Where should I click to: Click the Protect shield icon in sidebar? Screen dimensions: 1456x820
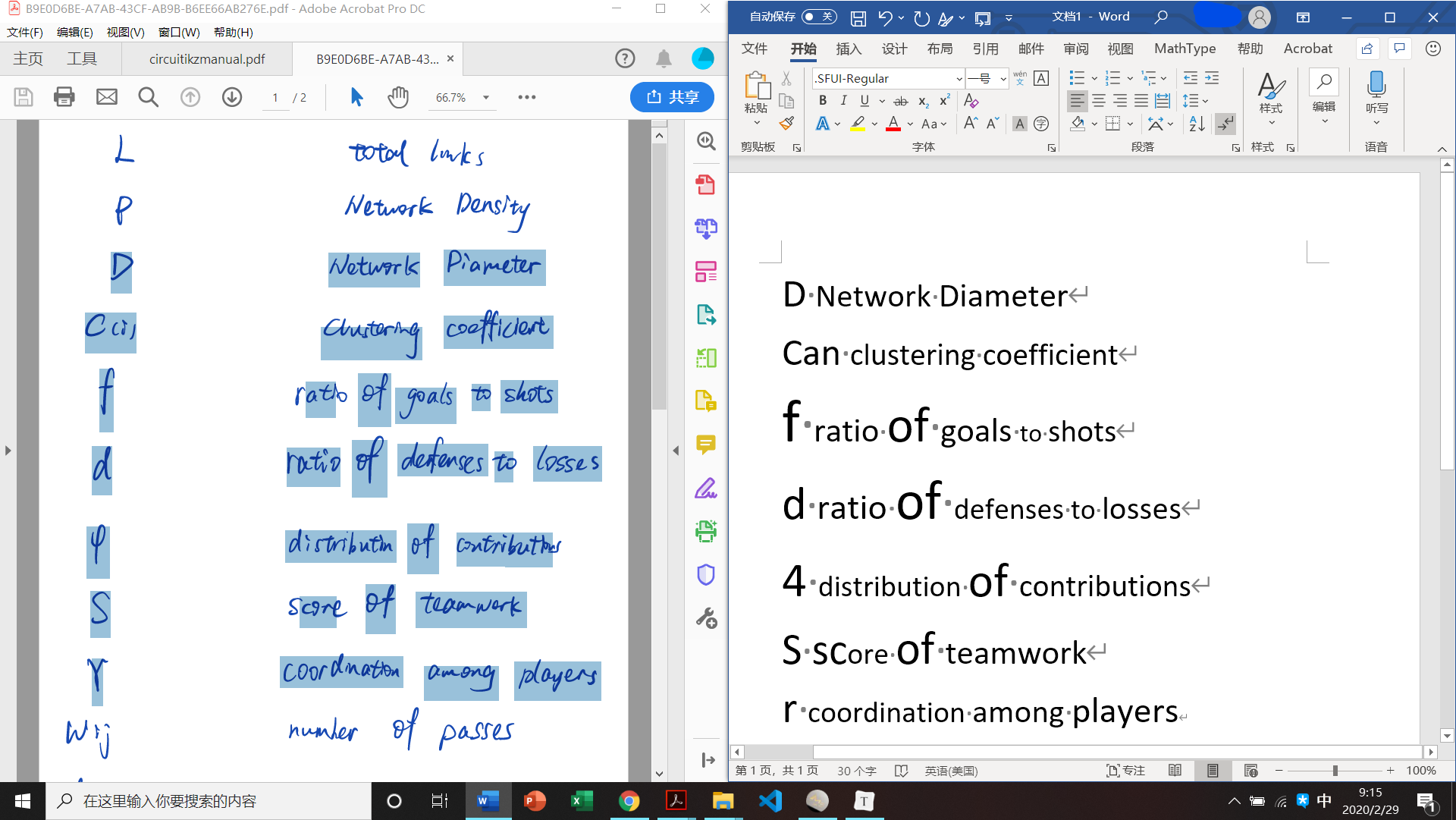pos(705,575)
